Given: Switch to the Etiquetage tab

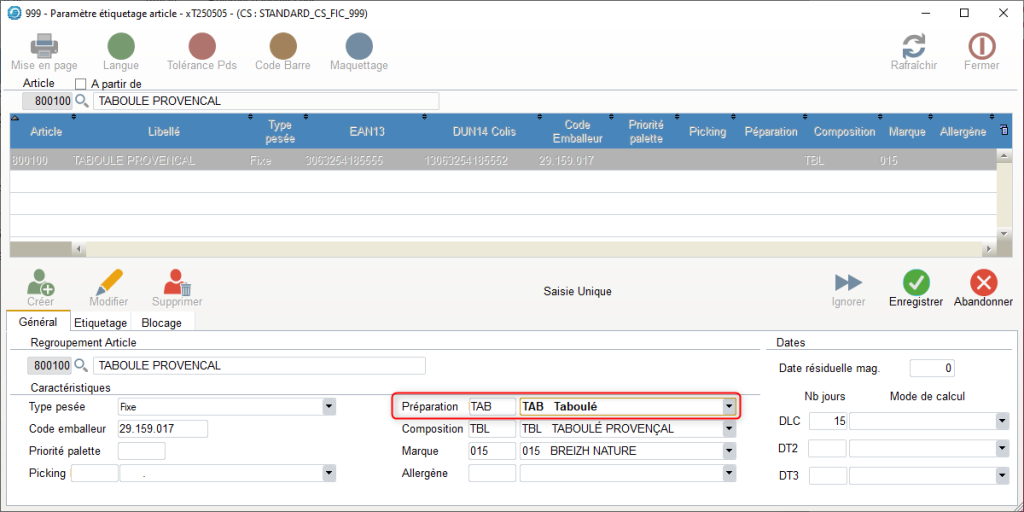Looking at the screenshot, I should (x=100, y=323).
